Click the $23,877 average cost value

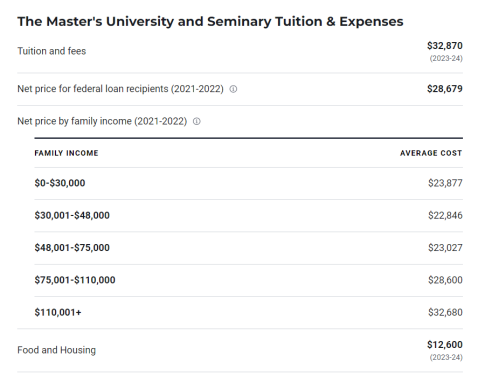(445, 183)
